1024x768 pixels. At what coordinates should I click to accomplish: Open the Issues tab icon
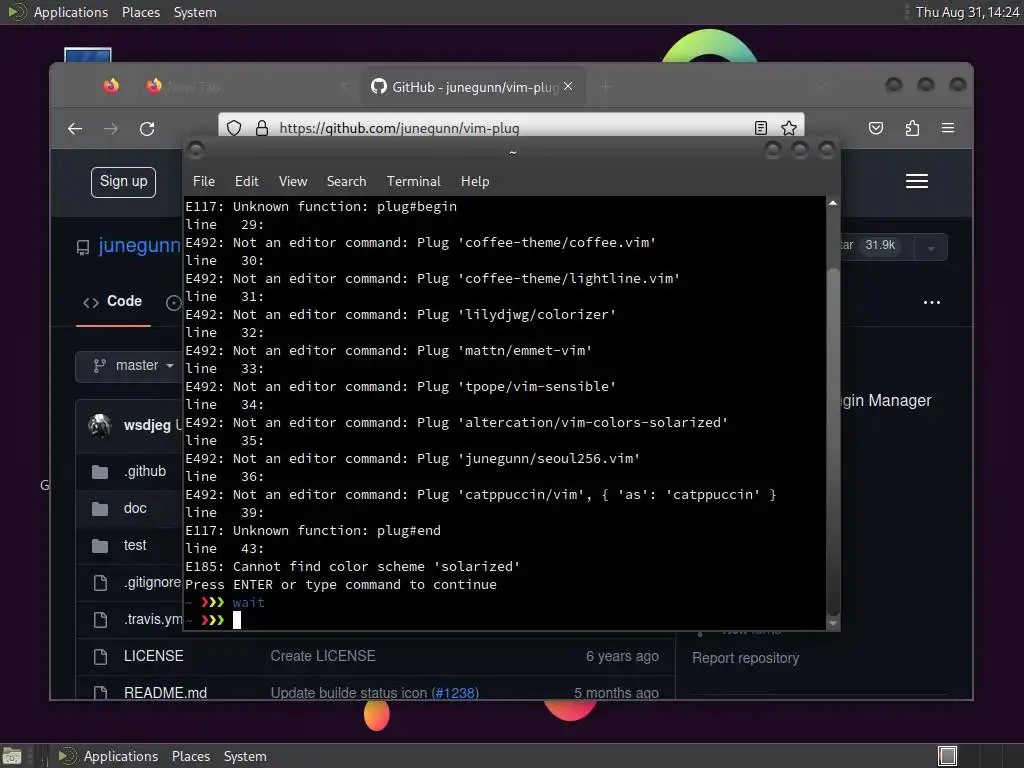point(173,302)
